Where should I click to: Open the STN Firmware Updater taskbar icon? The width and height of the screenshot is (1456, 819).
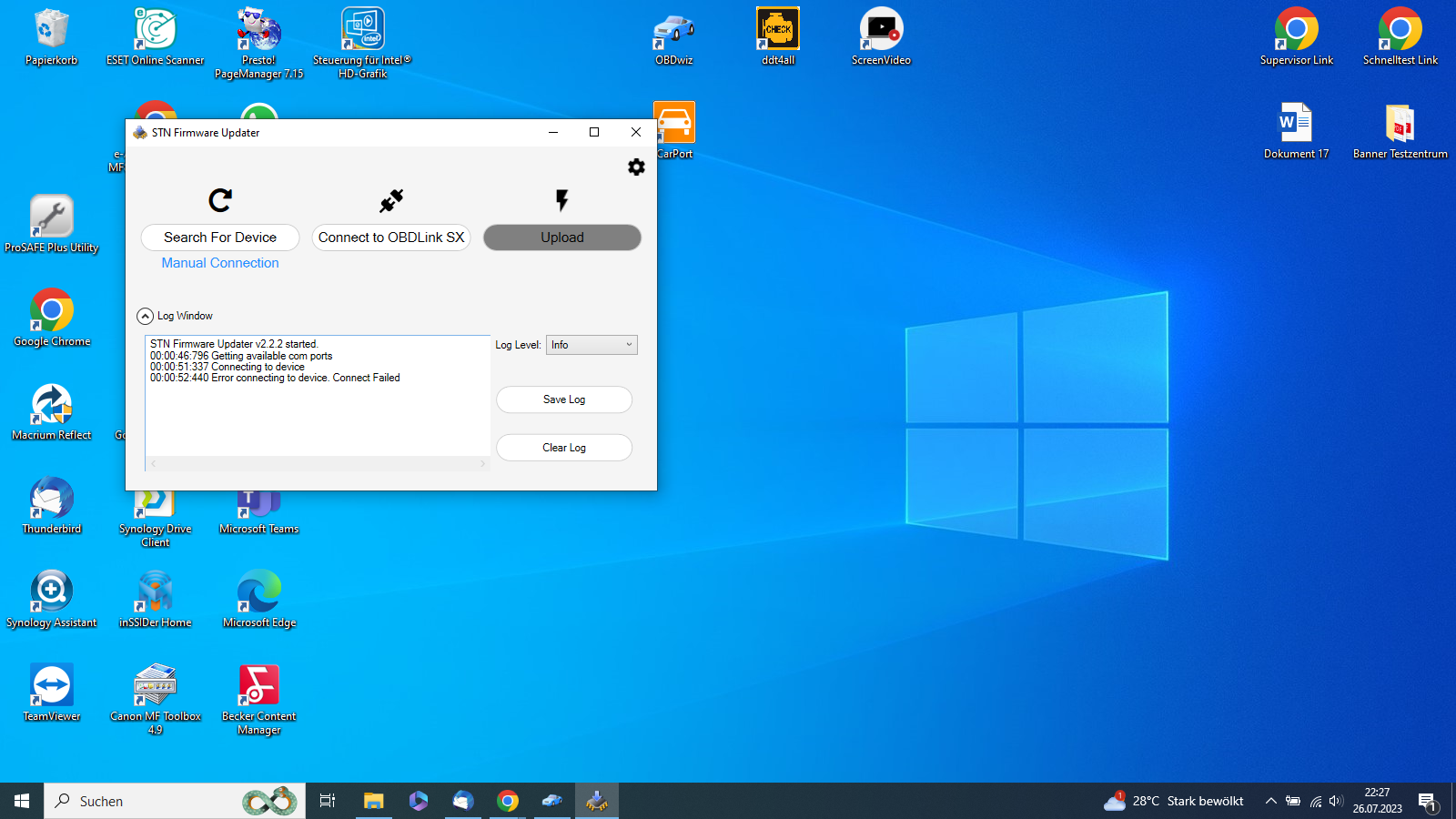(x=597, y=801)
